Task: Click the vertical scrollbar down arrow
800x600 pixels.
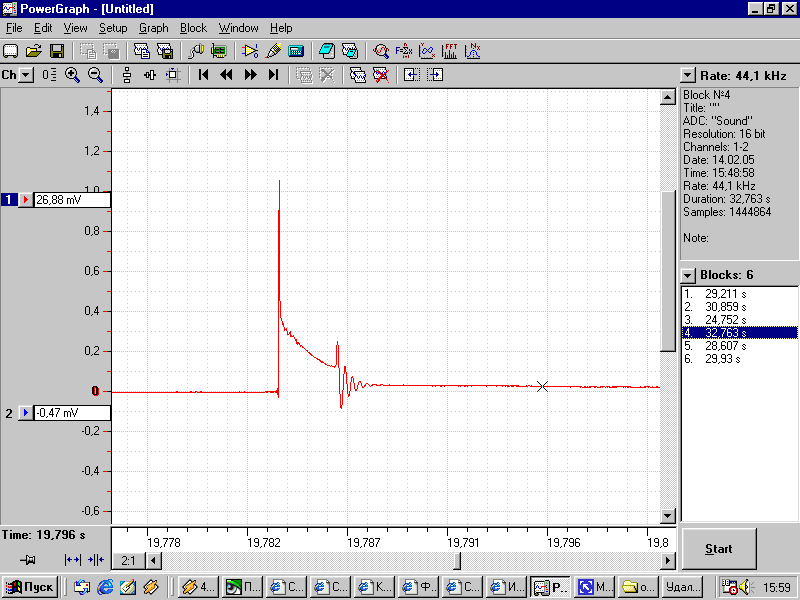Action: (x=667, y=516)
